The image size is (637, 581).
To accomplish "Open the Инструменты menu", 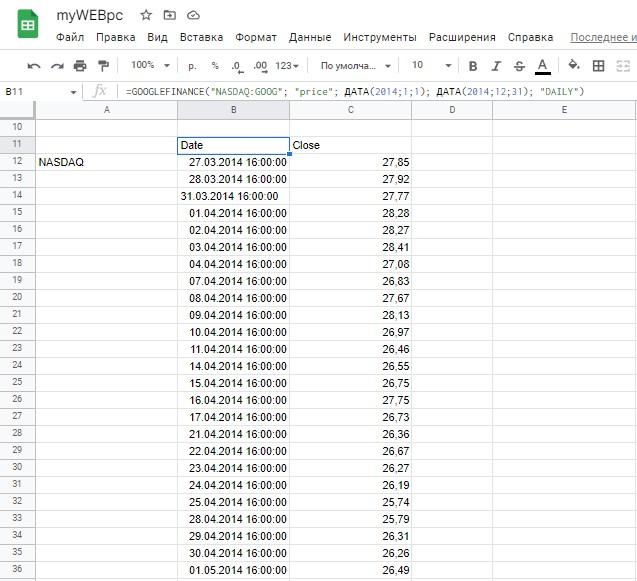I will (380, 37).
